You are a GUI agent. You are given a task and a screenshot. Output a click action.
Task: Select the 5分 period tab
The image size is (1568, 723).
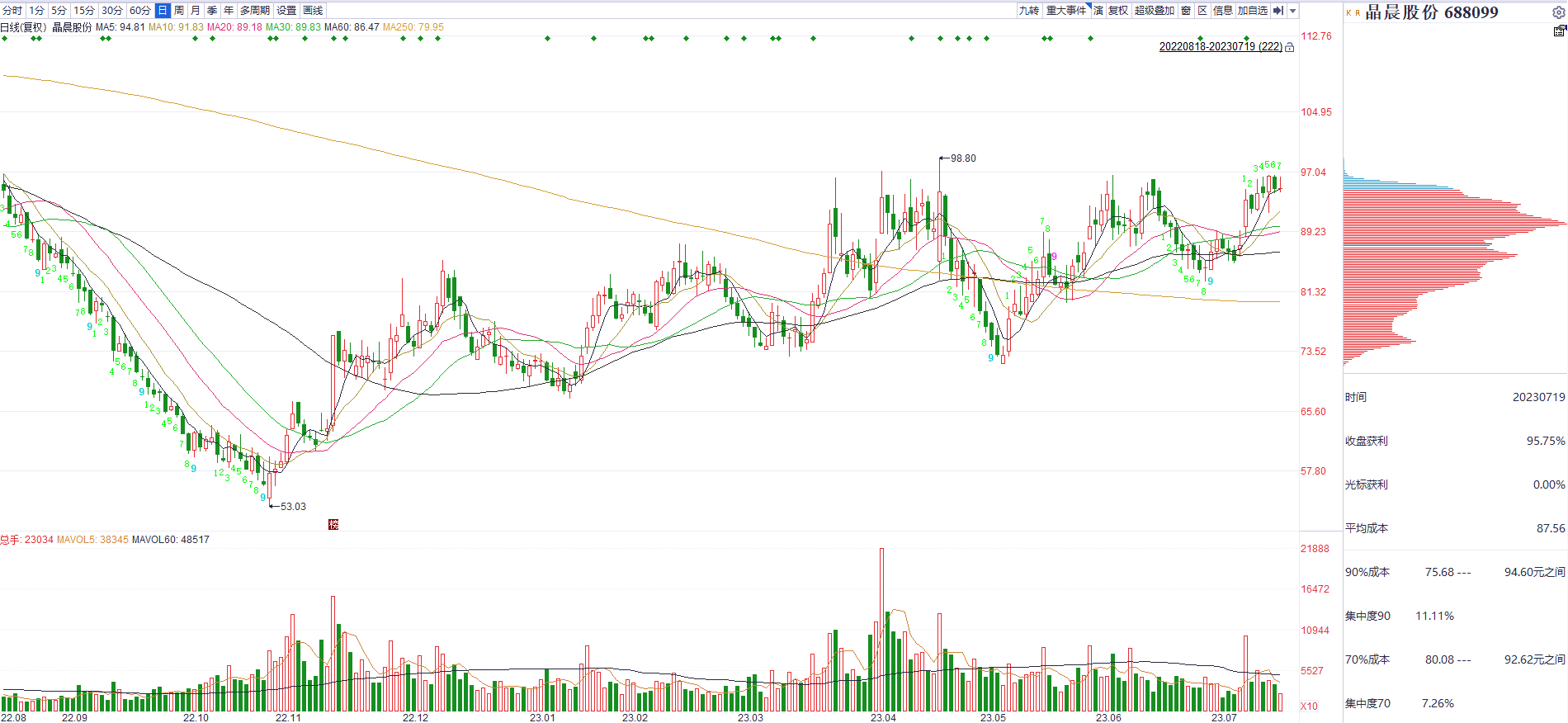[59, 11]
